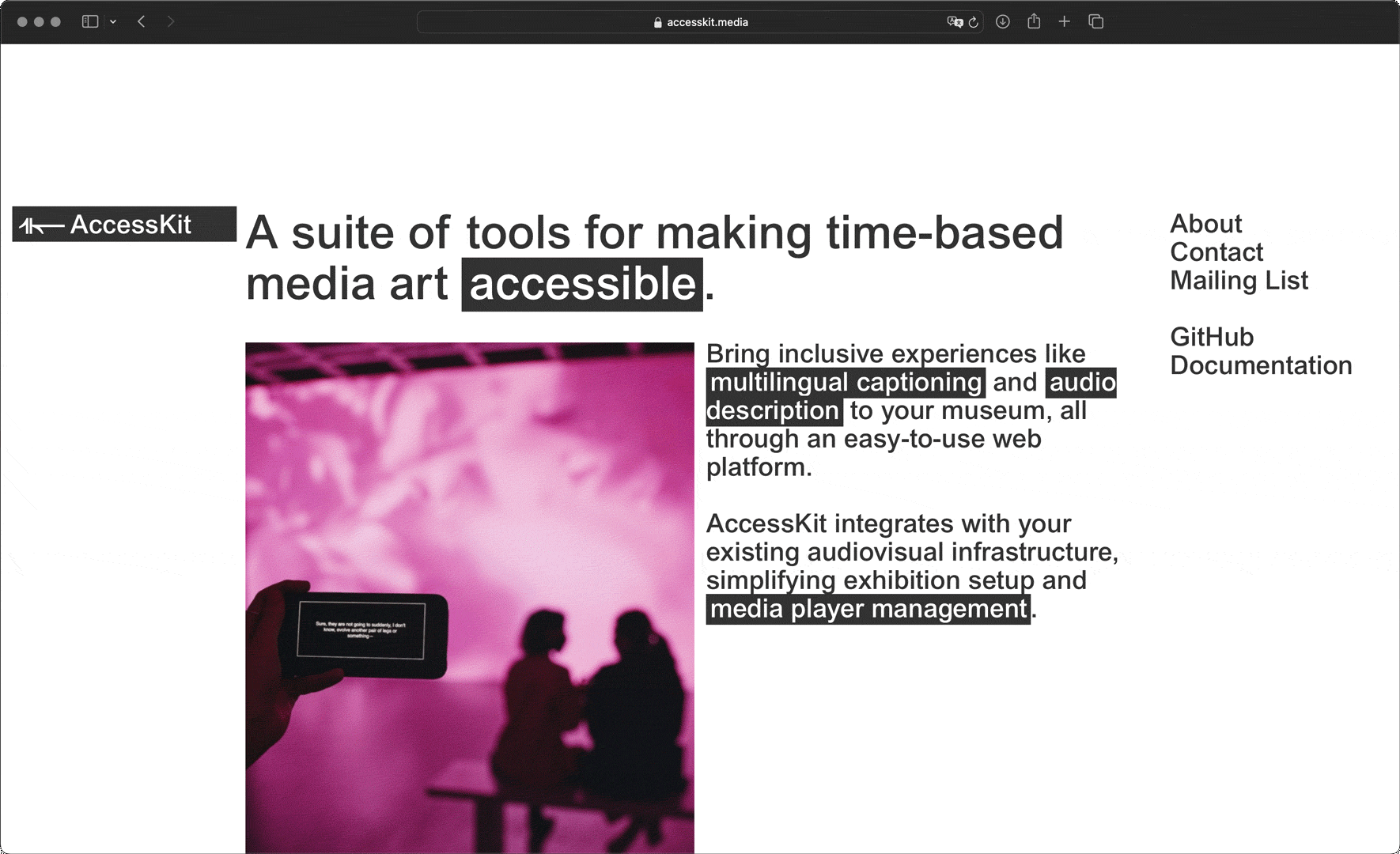Screen dimensions: 1400x854
Task: Click the translate page icon
Action: (954, 22)
